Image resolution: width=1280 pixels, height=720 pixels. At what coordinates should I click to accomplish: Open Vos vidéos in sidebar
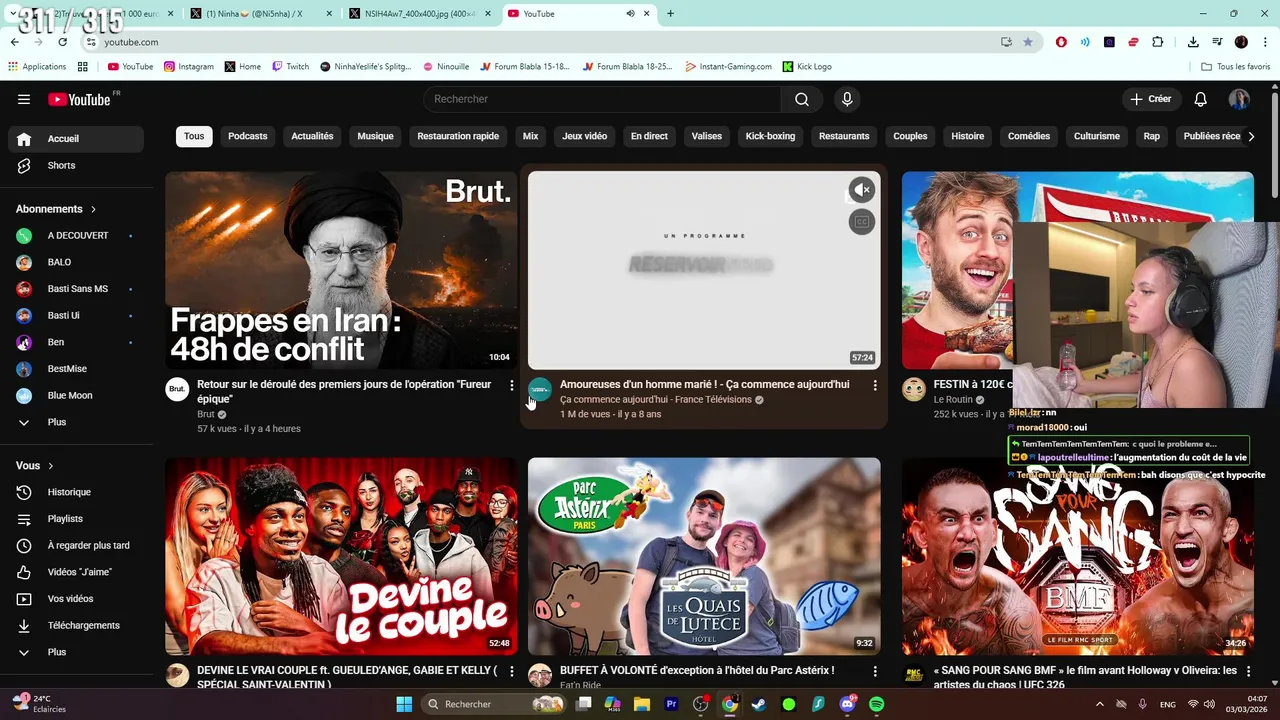76,599
